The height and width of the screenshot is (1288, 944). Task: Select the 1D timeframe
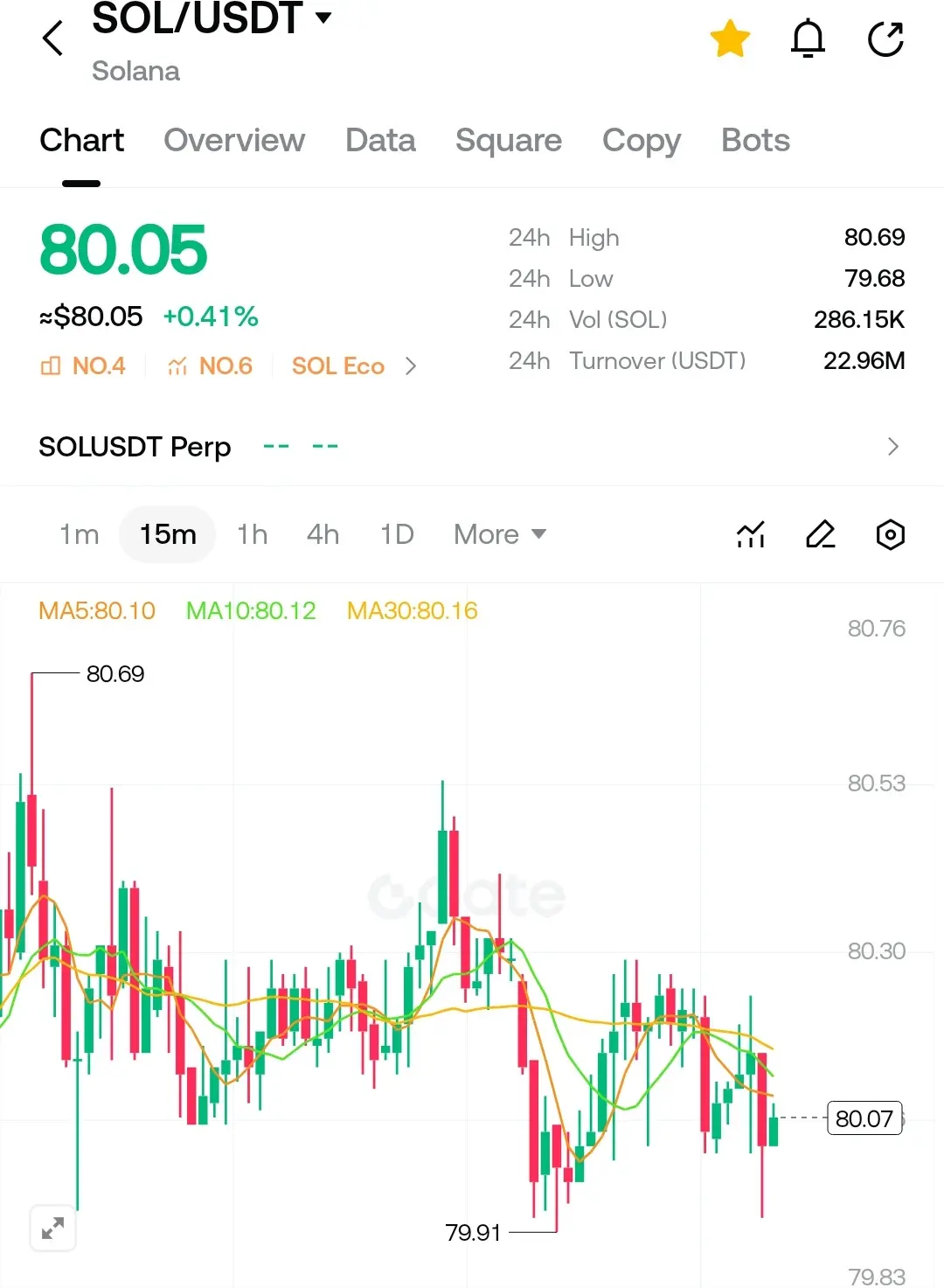click(397, 533)
